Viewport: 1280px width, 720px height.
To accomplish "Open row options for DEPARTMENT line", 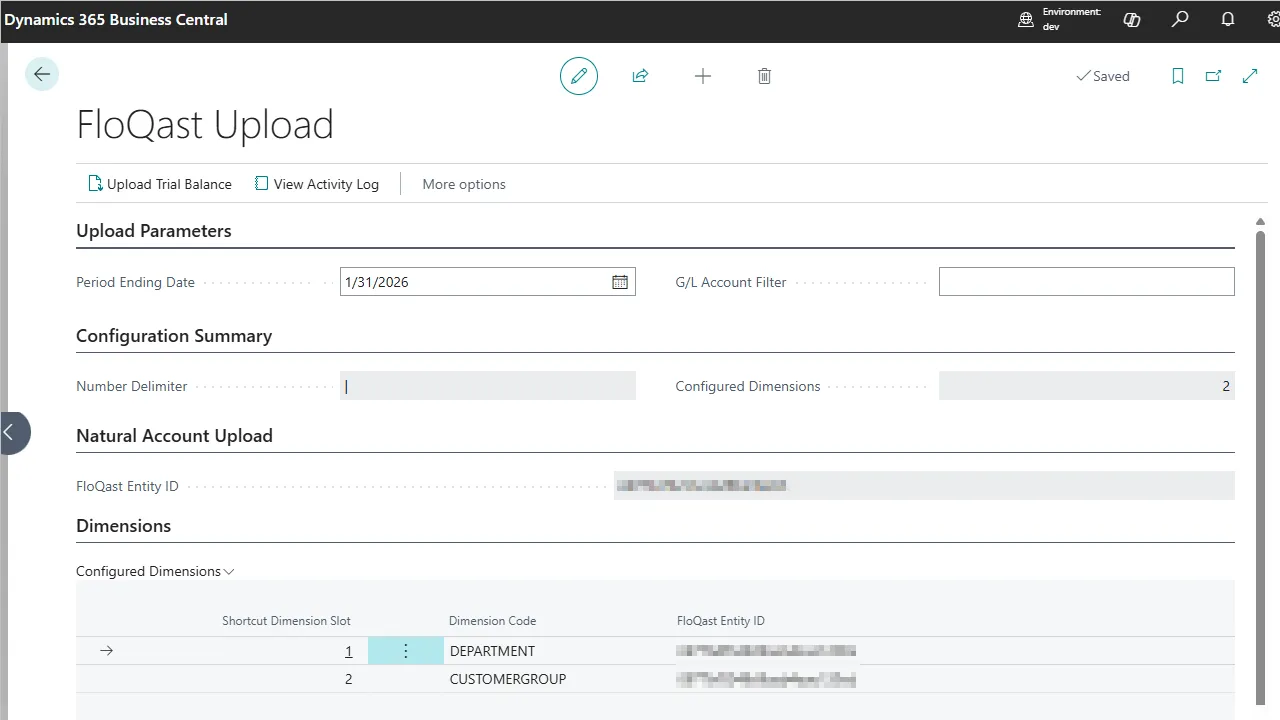I will [x=406, y=651].
